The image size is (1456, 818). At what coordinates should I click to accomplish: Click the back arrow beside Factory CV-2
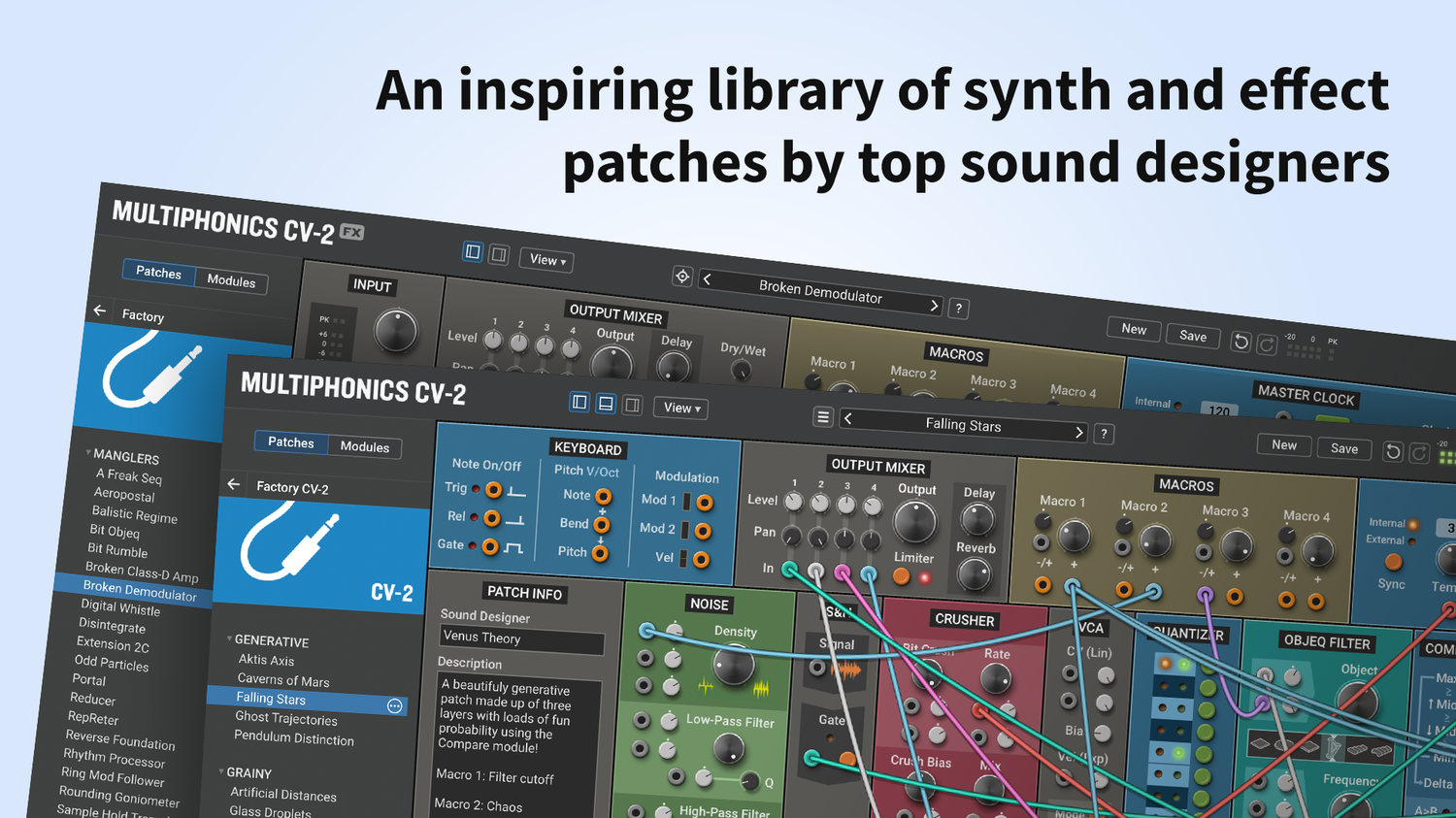tap(233, 483)
